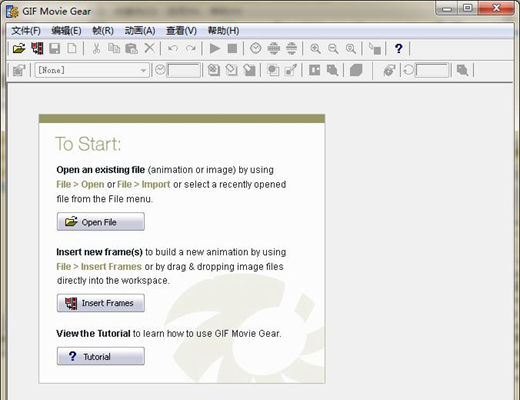Click the loop count input field
This screenshot has width=520, height=400.
(432, 70)
